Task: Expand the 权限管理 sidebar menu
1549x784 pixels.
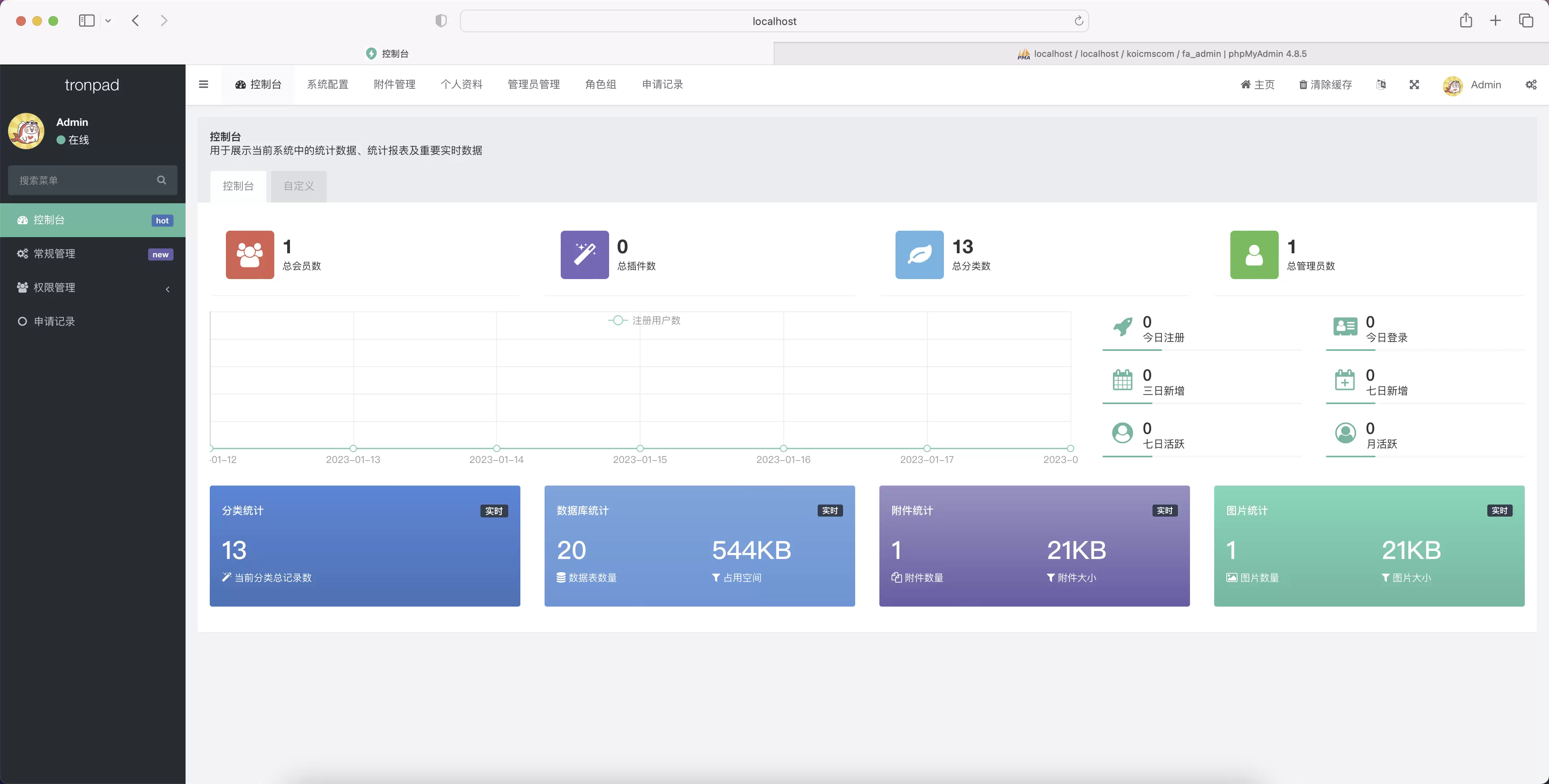Action: (x=93, y=288)
